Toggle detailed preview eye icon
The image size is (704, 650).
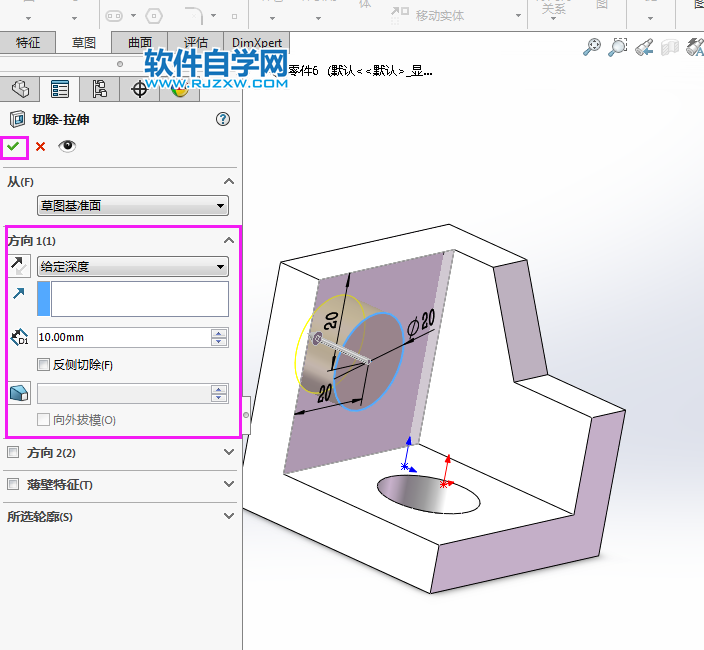[x=67, y=146]
